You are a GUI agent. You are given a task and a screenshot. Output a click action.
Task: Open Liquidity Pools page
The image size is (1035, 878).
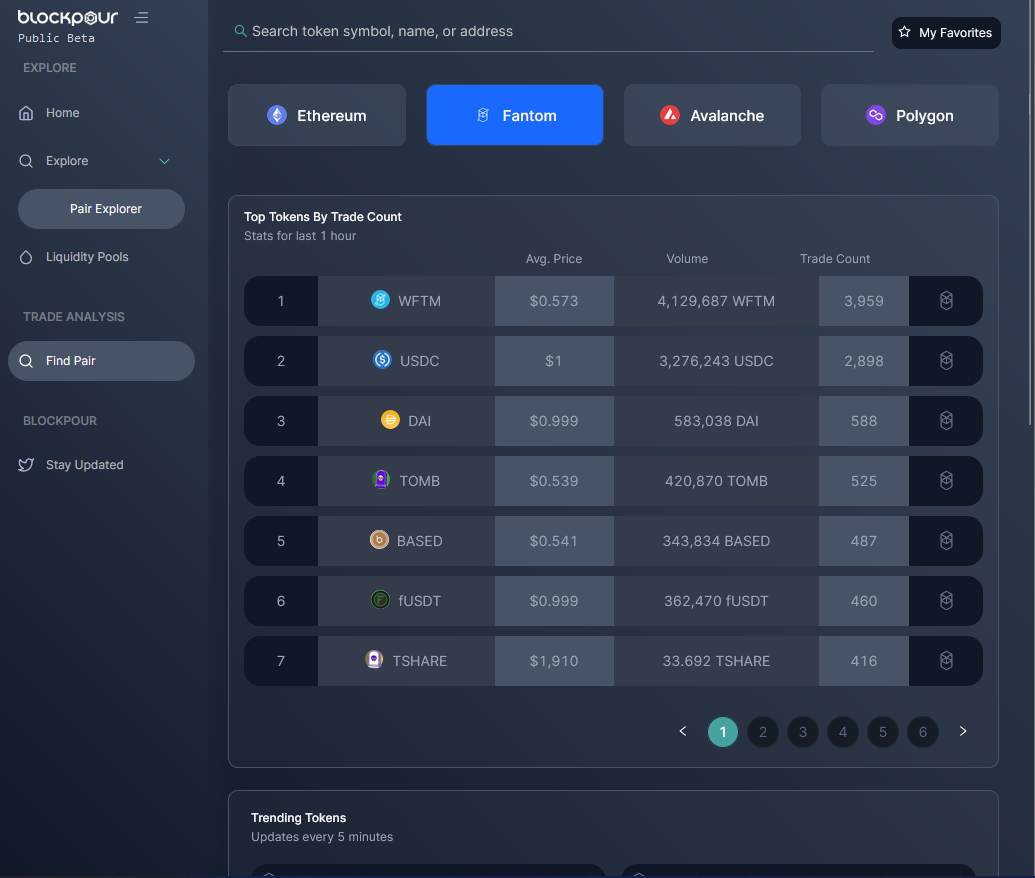(x=87, y=257)
